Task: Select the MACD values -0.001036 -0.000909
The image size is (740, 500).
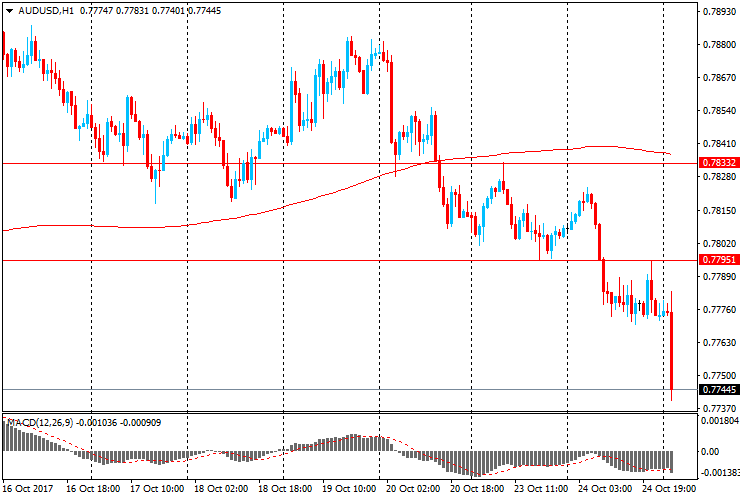Action: (119, 423)
